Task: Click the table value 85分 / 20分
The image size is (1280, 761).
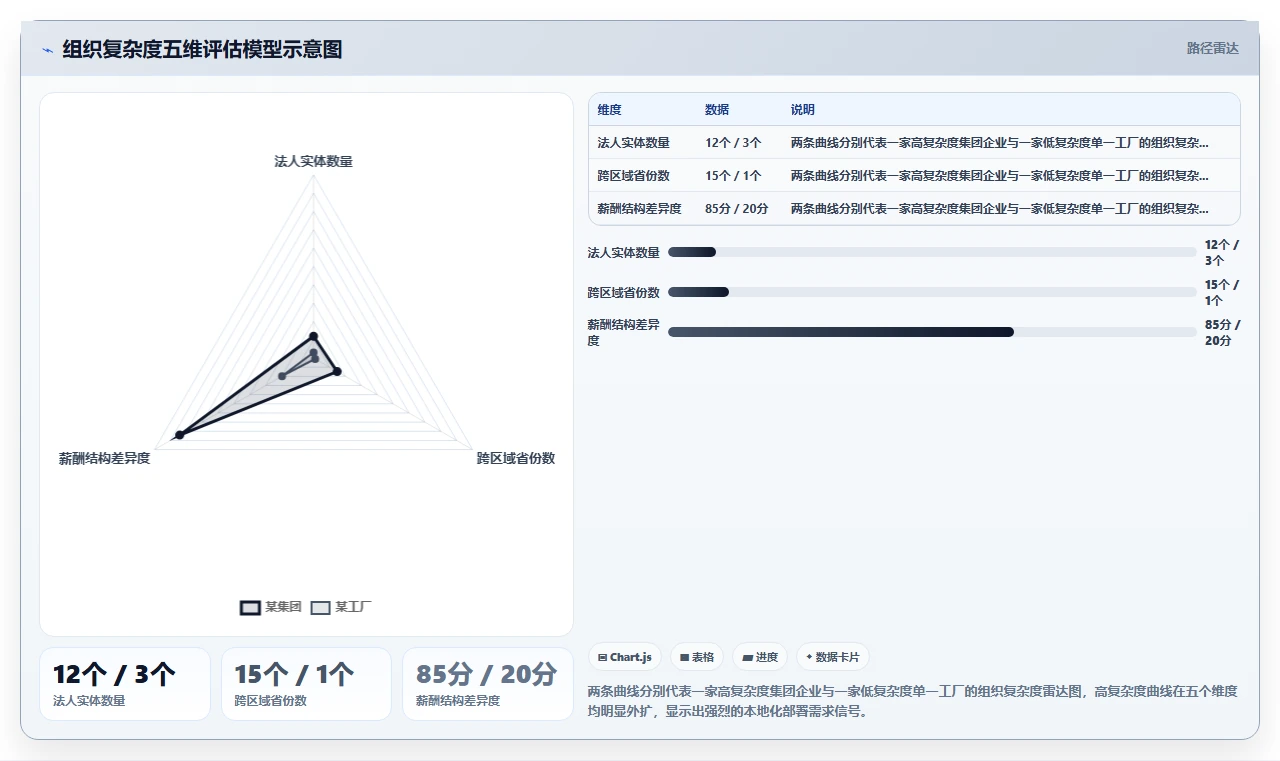Action: click(x=737, y=209)
